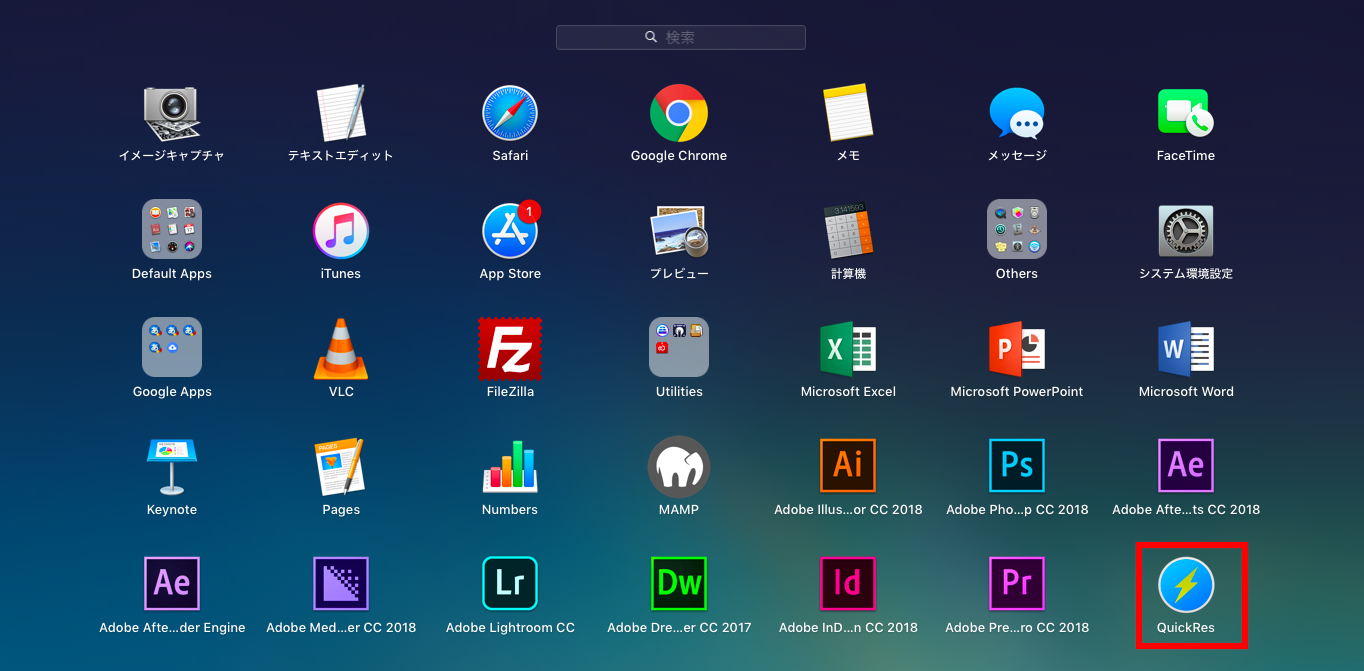The image size is (1364, 671).
Task: Open Google Chrome from Launchpad
Action: 679,113
